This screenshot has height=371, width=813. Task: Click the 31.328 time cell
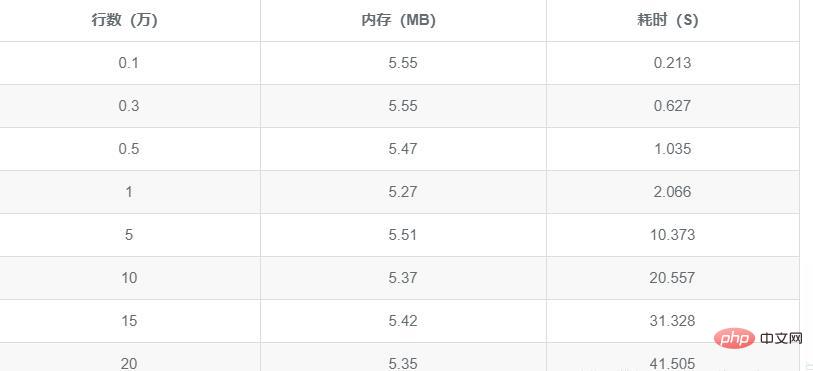click(x=673, y=321)
